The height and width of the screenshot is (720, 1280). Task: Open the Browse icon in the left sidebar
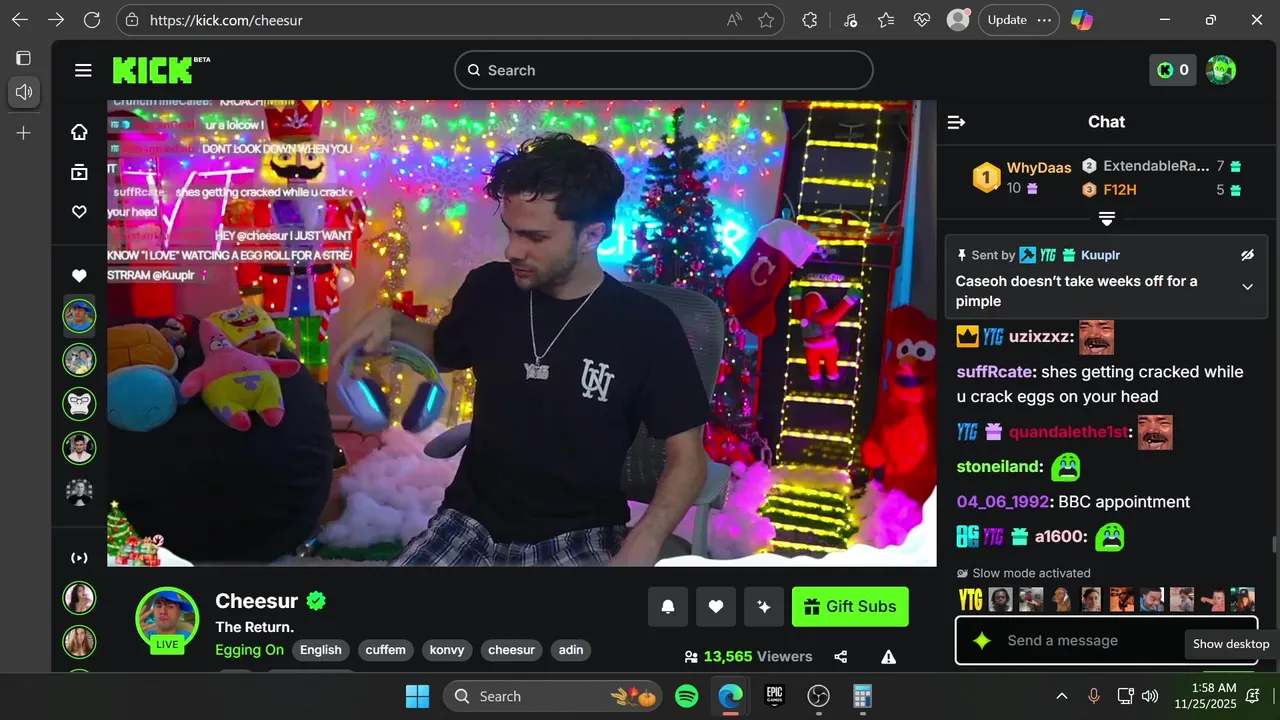pyautogui.click(x=79, y=172)
